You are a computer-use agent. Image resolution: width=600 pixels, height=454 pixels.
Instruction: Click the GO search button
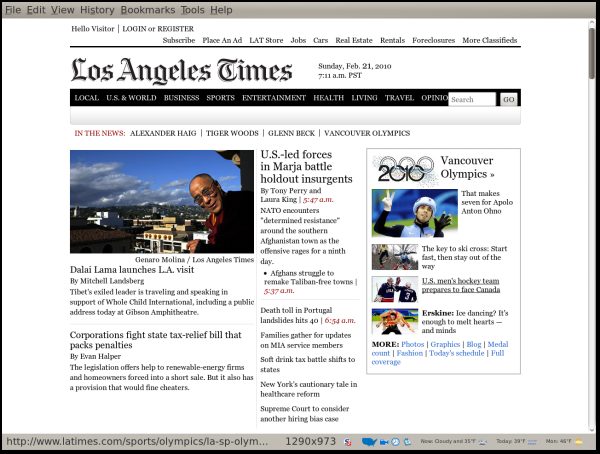pyautogui.click(x=509, y=100)
